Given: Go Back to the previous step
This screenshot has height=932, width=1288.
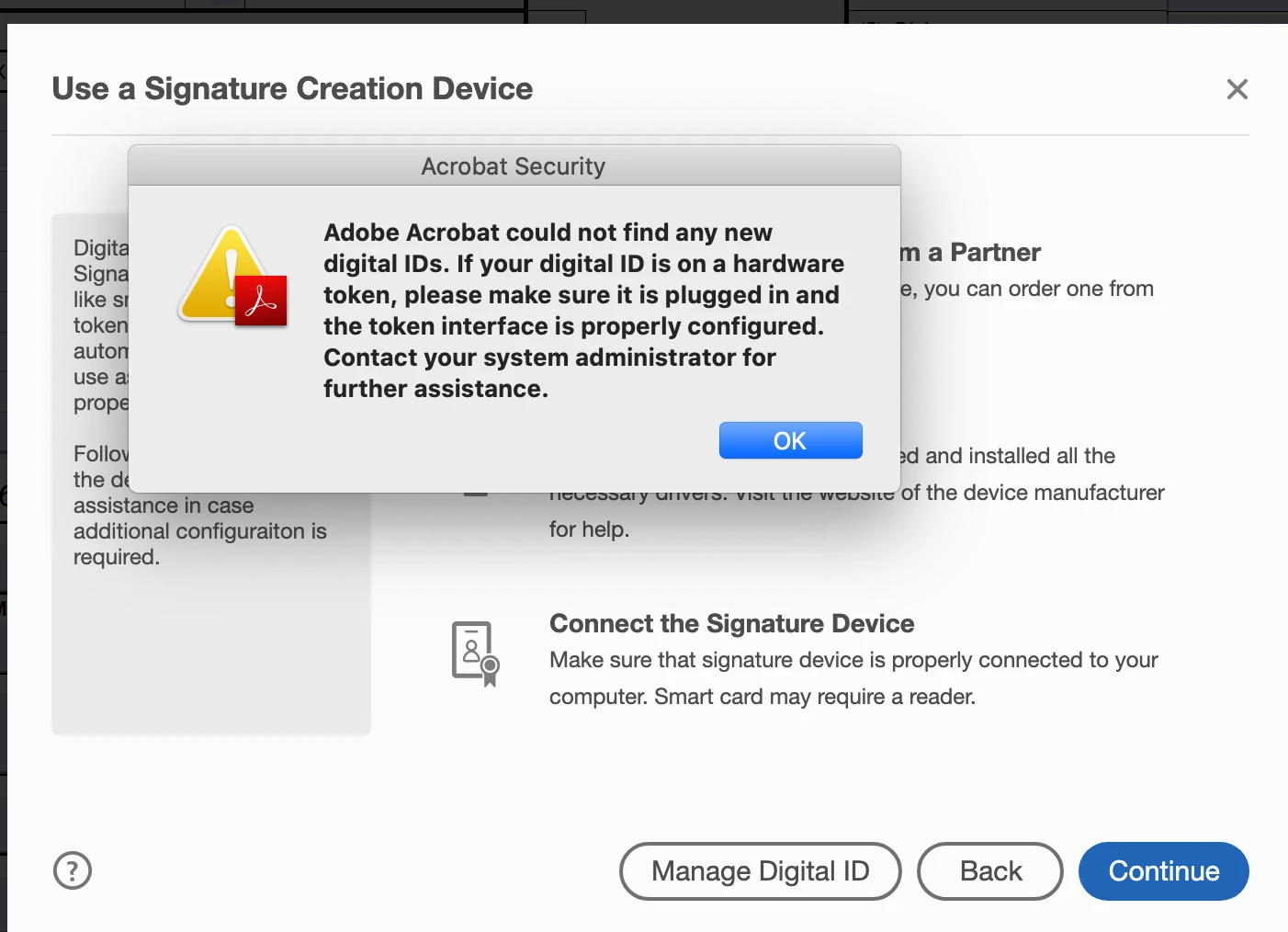Looking at the screenshot, I should coord(990,870).
